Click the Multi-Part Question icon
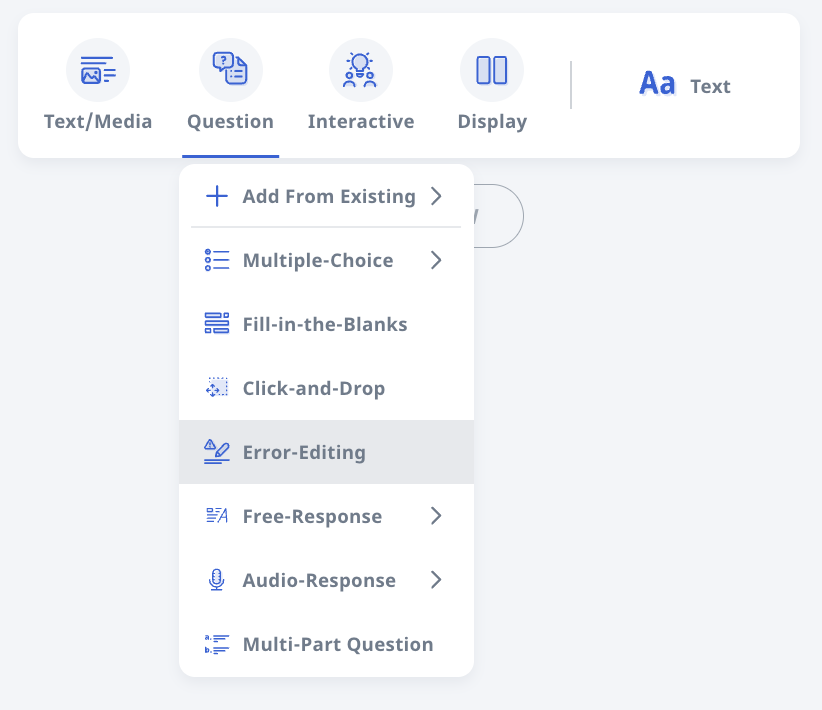The image size is (822, 710). pyautogui.click(x=217, y=644)
